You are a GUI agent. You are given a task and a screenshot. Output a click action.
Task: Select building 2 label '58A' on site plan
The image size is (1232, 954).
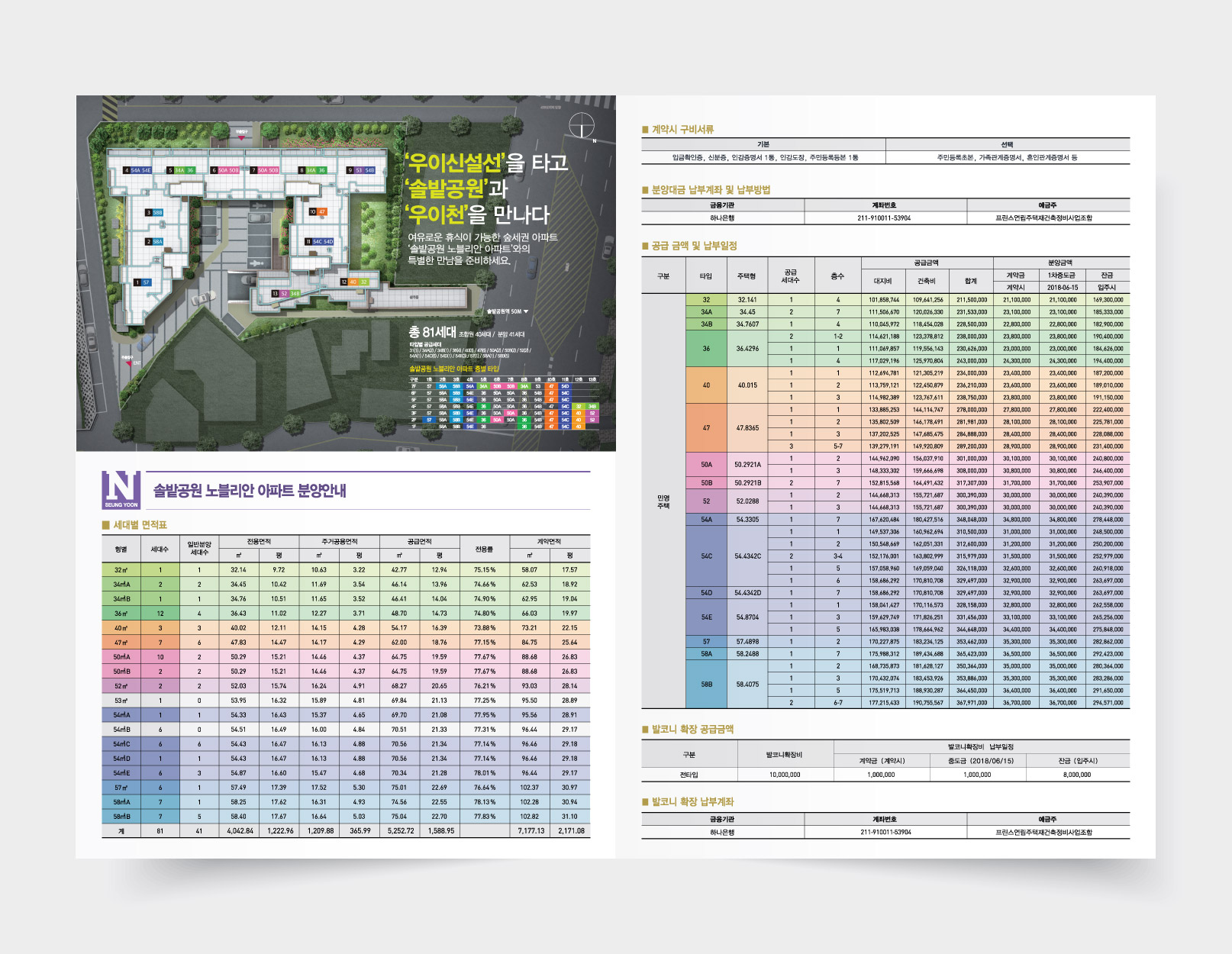pyautogui.click(x=154, y=241)
